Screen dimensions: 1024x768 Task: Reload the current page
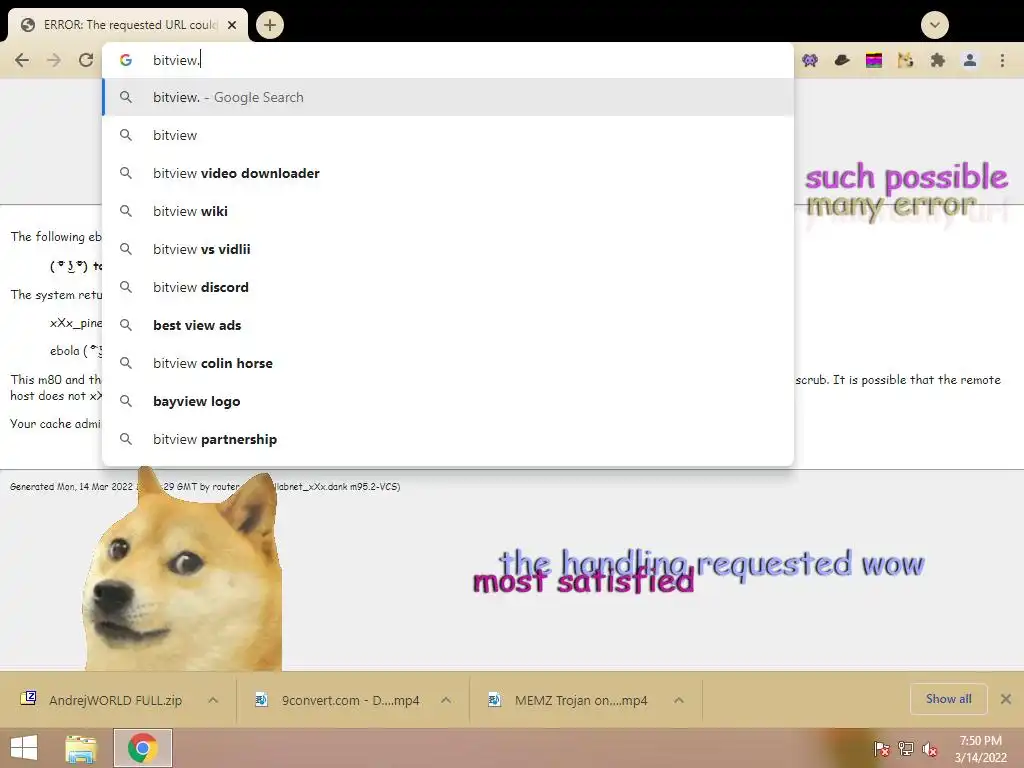pos(86,60)
